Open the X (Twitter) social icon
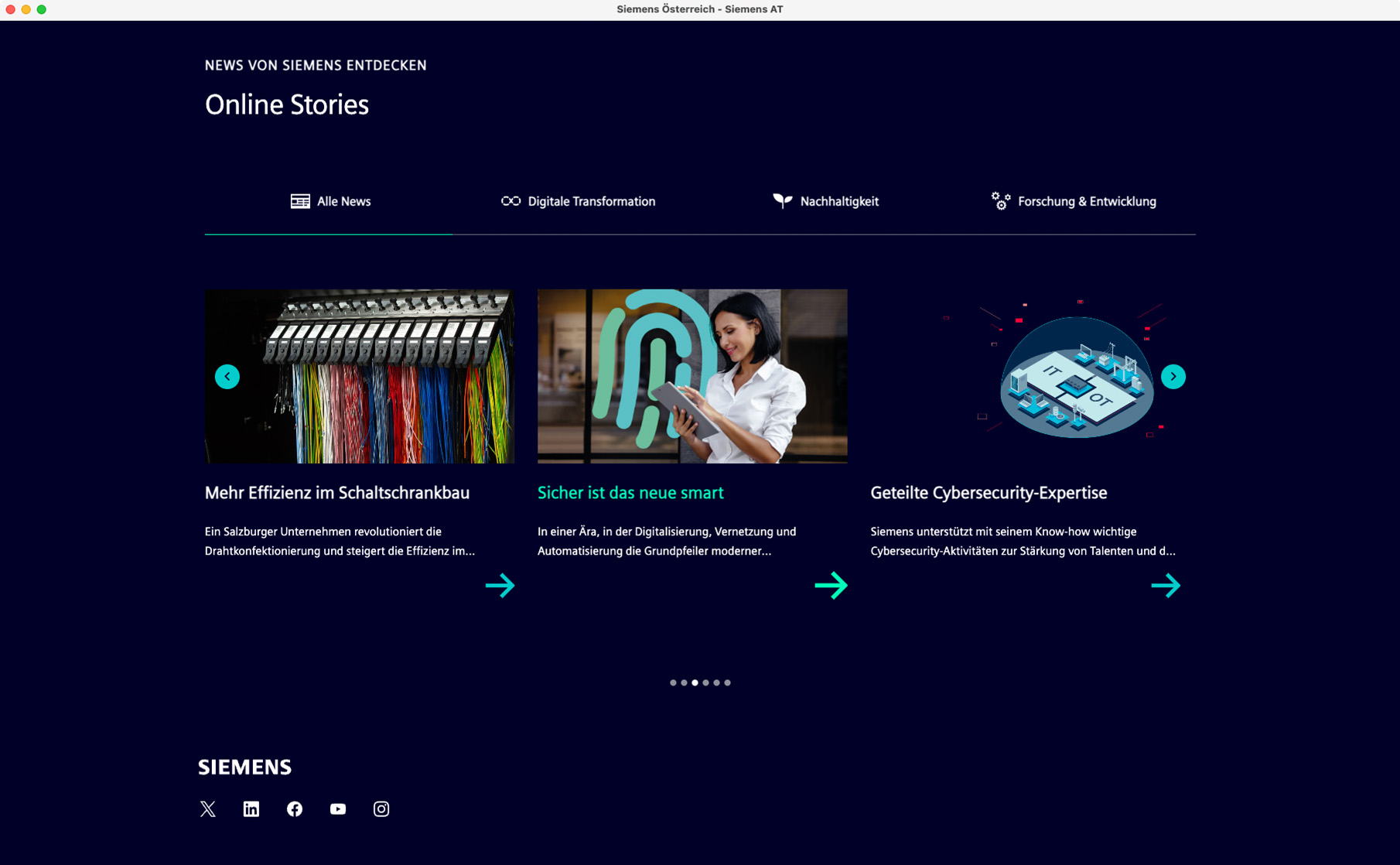Image resolution: width=1400 pixels, height=865 pixels. 207,809
